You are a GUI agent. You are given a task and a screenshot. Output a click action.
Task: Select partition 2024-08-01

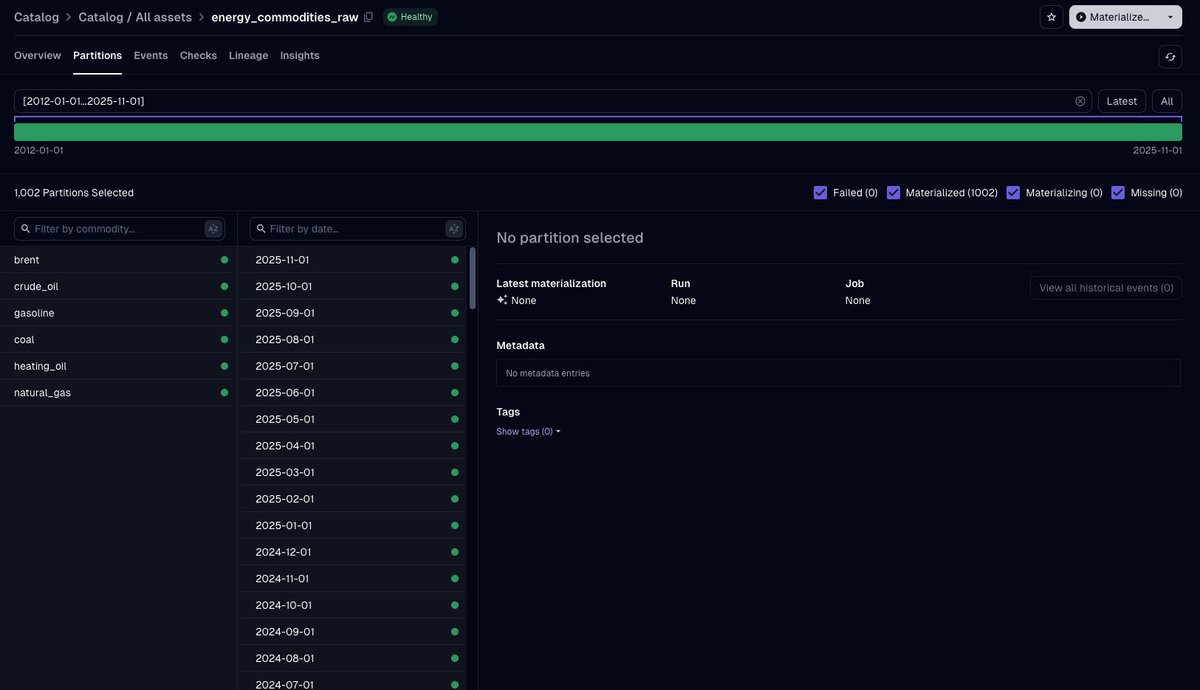353,658
